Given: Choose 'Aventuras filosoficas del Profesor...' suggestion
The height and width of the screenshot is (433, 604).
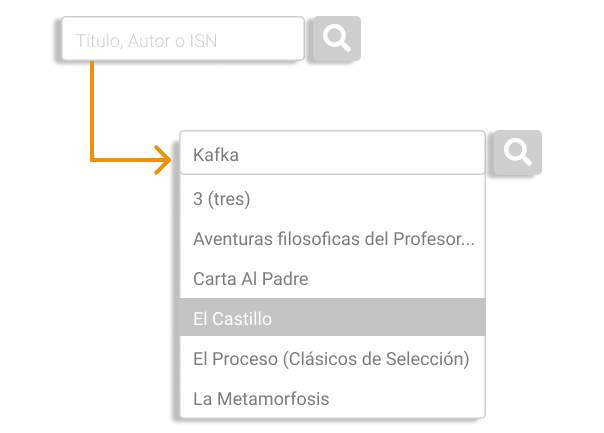Looking at the screenshot, I should [x=332, y=239].
